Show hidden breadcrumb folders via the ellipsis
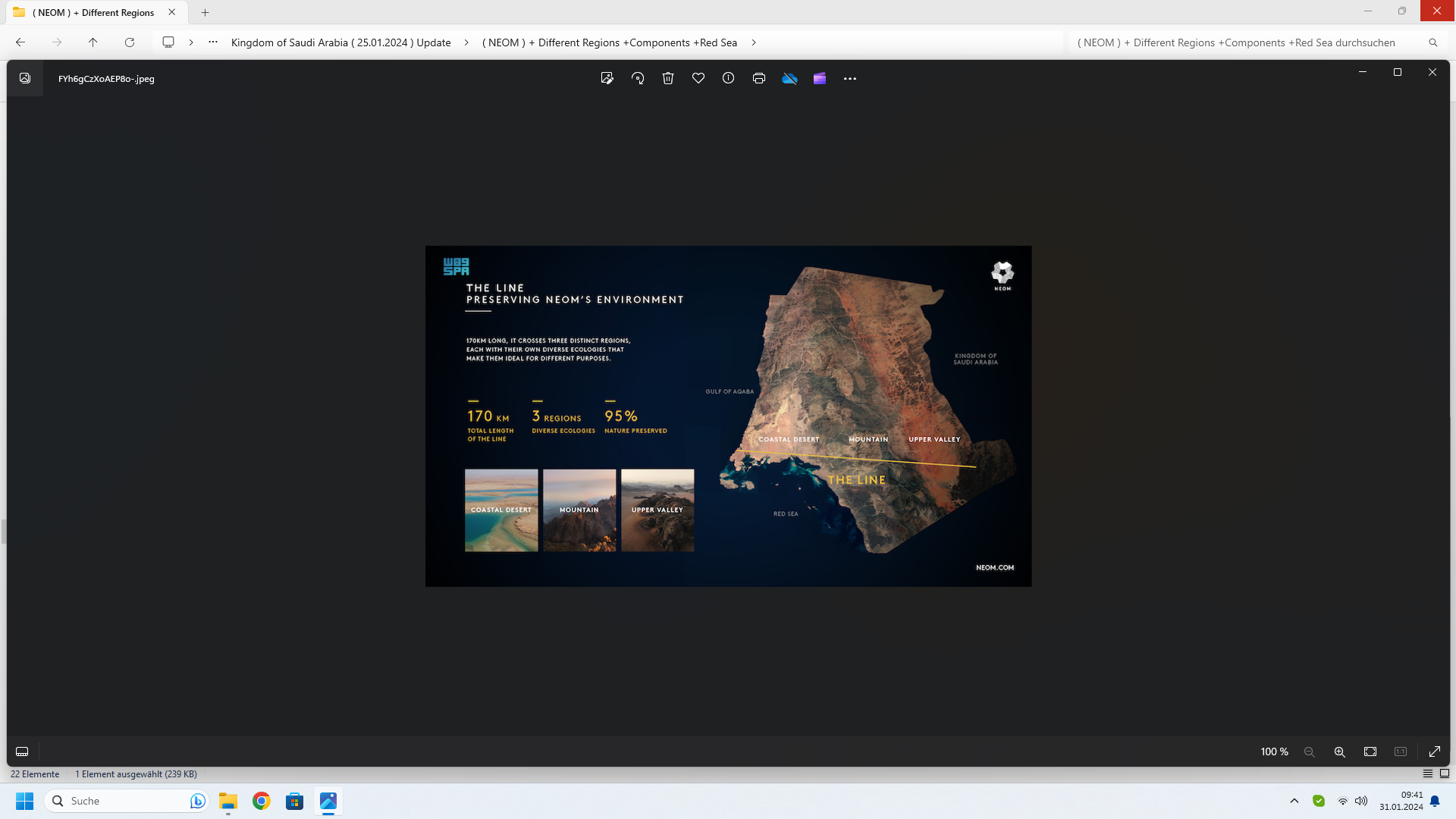The width and height of the screenshot is (1456, 819). click(213, 42)
